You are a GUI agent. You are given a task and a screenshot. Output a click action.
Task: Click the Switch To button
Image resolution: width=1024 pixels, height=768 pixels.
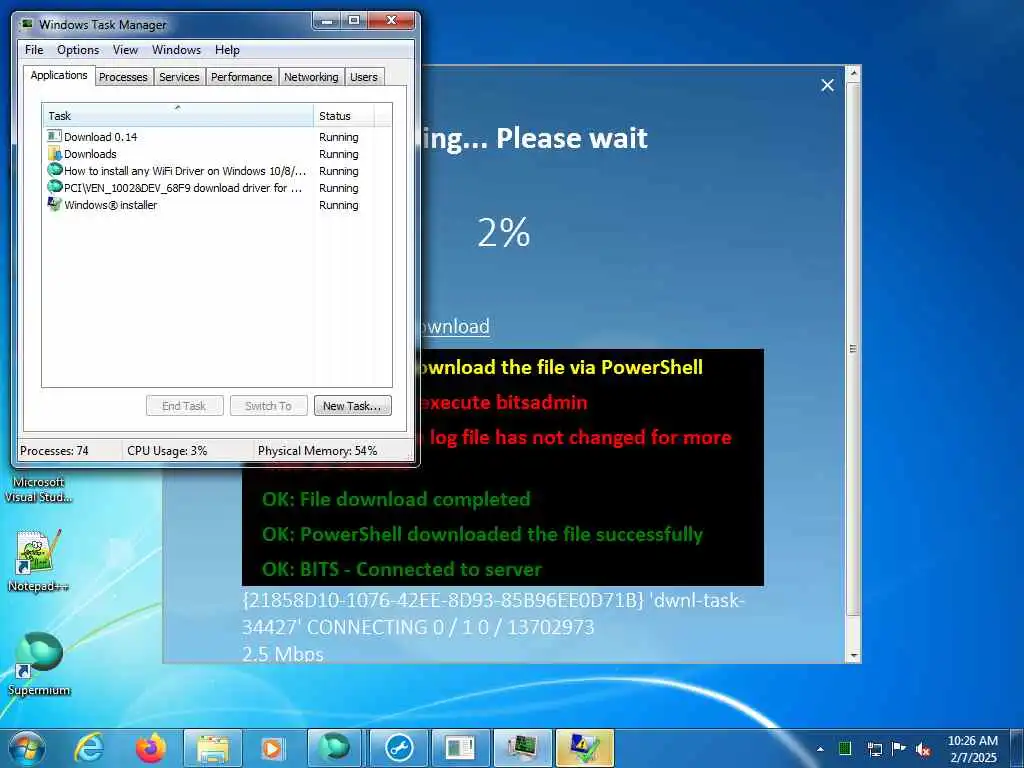(268, 406)
